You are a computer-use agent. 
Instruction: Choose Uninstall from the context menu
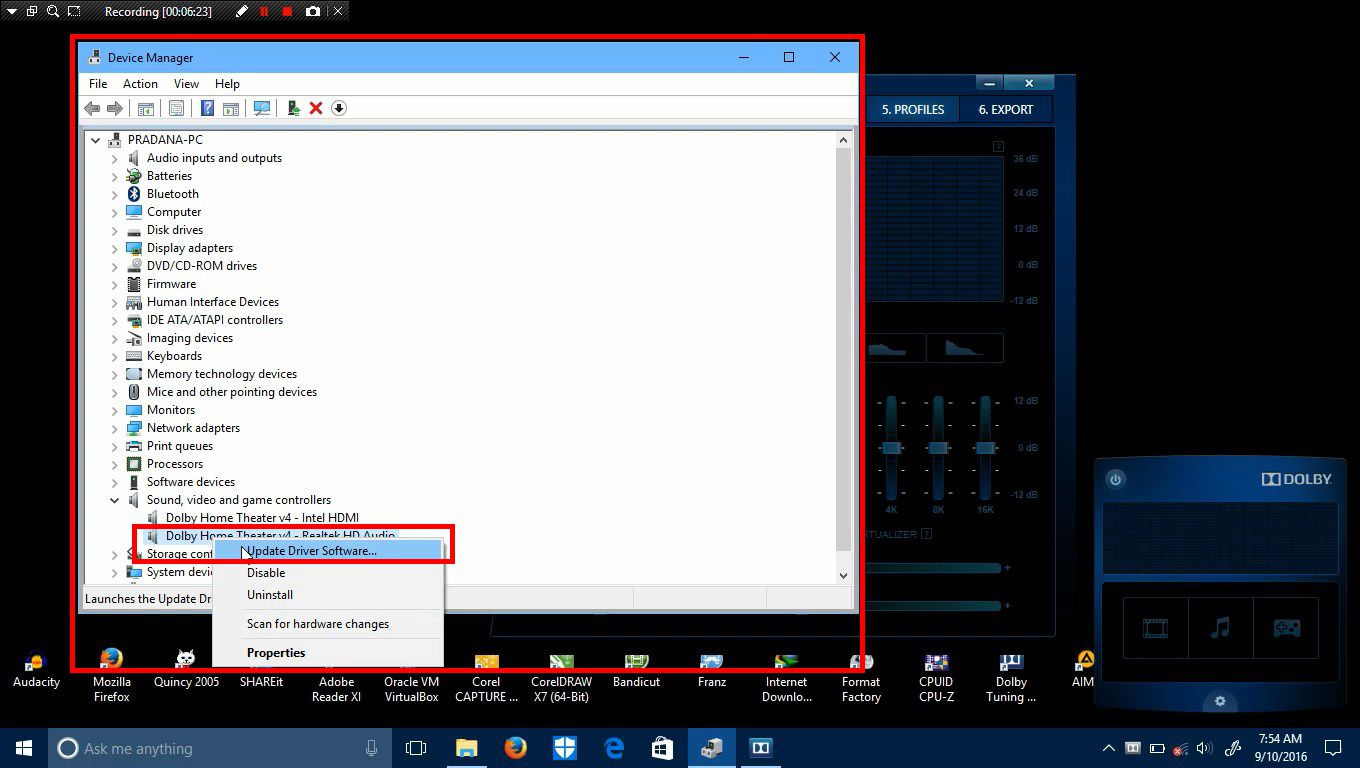328,595
